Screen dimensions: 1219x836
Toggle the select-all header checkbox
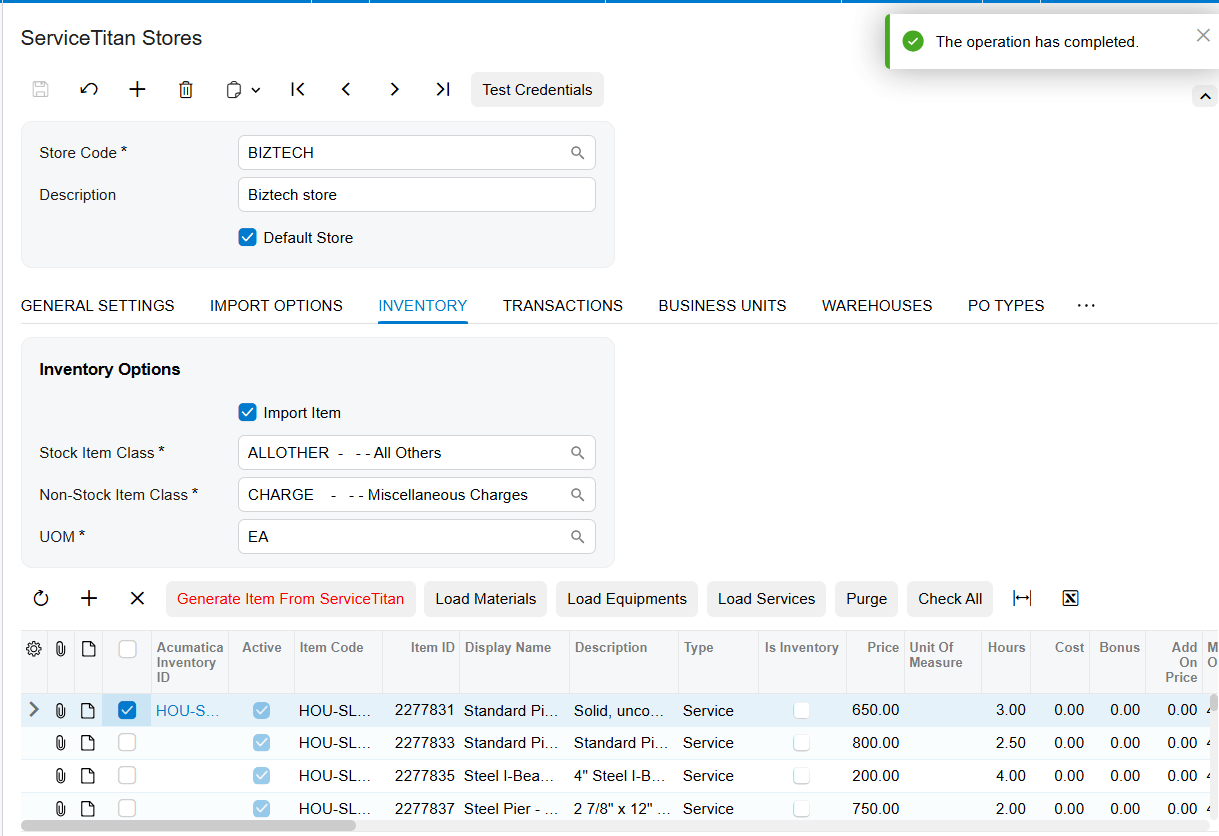point(127,649)
